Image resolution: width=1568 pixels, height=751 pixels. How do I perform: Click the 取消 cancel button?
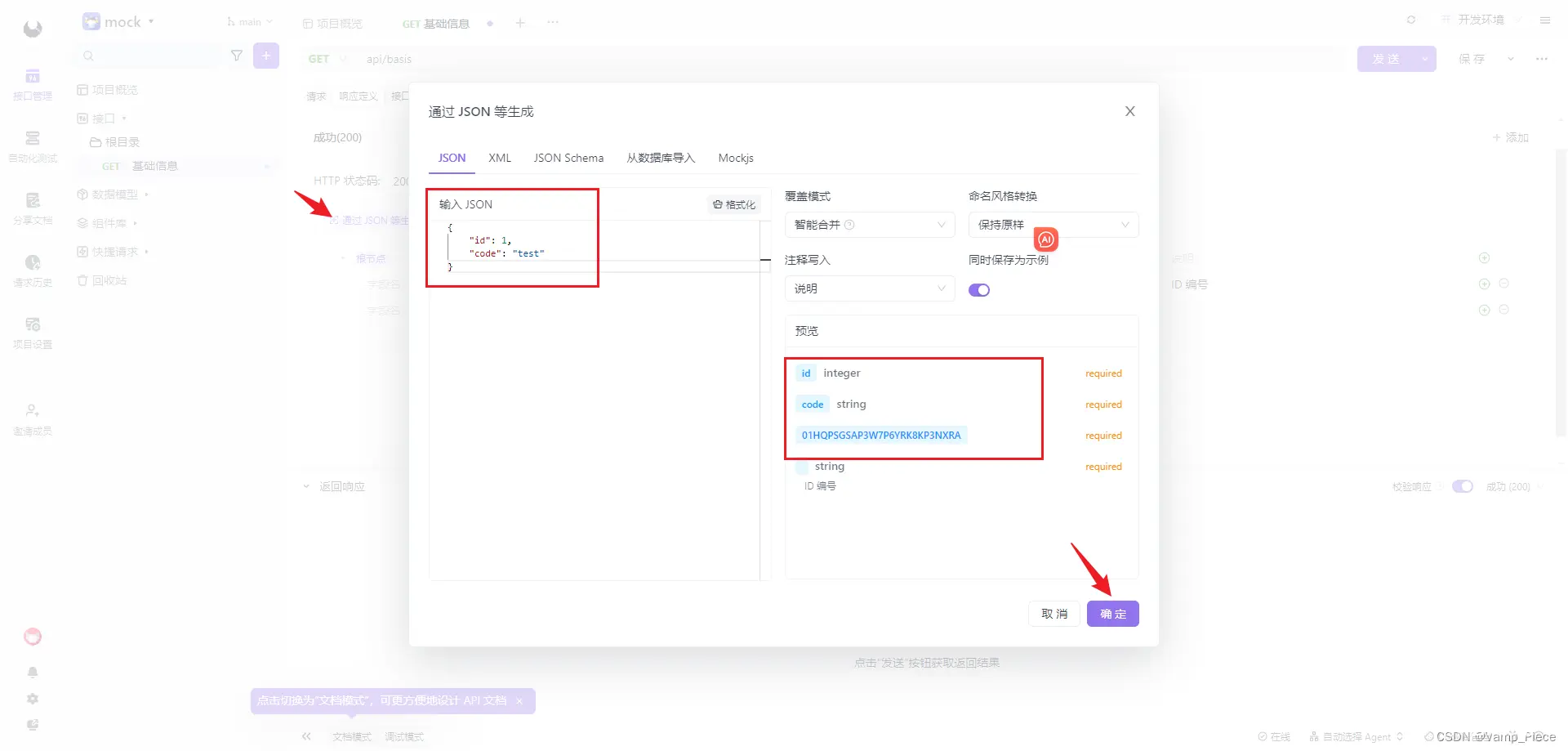(x=1054, y=614)
